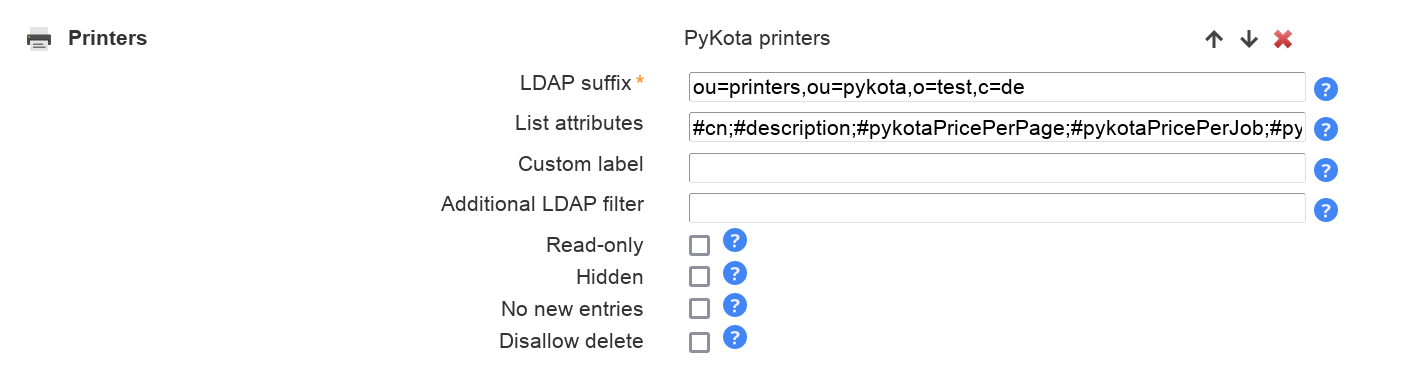Show help for No new entries
Image resolution: width=1413 pixels, height=383 pixels.
(x=735, y=305)
